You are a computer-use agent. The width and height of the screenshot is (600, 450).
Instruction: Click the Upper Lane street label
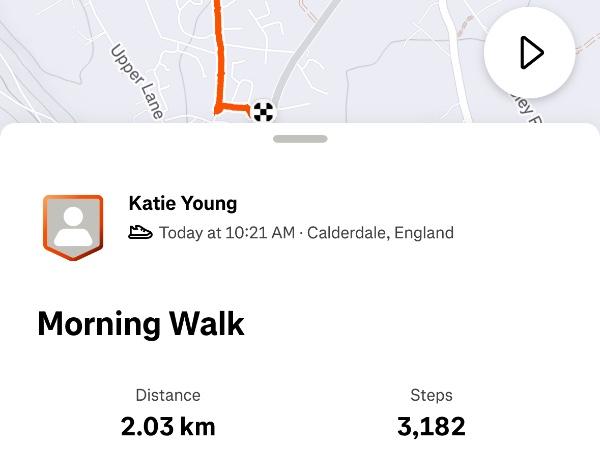pyautogui.click(x=139, y=80)
